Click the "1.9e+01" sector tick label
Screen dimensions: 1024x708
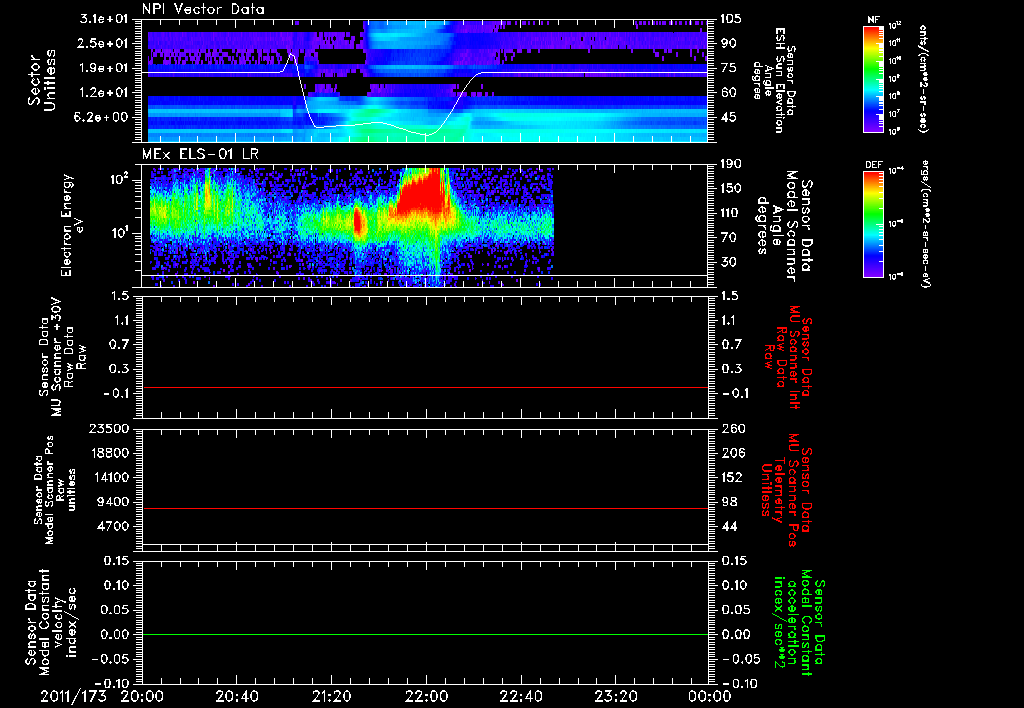[x=104, y=68]
